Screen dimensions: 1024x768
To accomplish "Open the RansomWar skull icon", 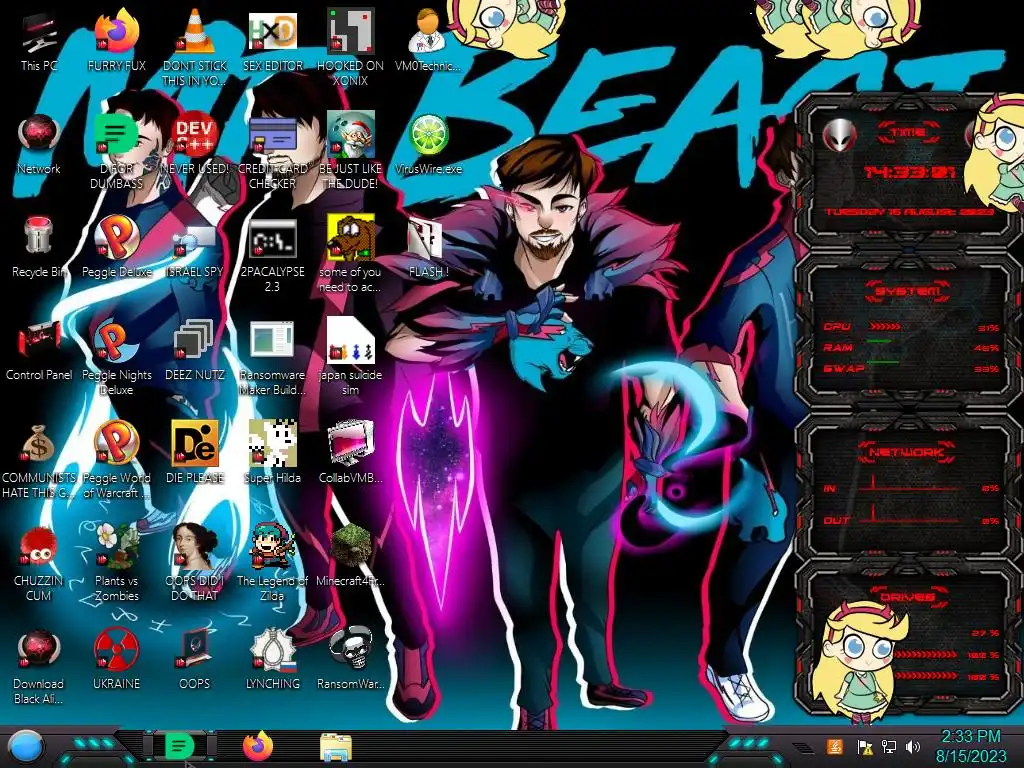I will pyautogui.click(x=350, y=660).
